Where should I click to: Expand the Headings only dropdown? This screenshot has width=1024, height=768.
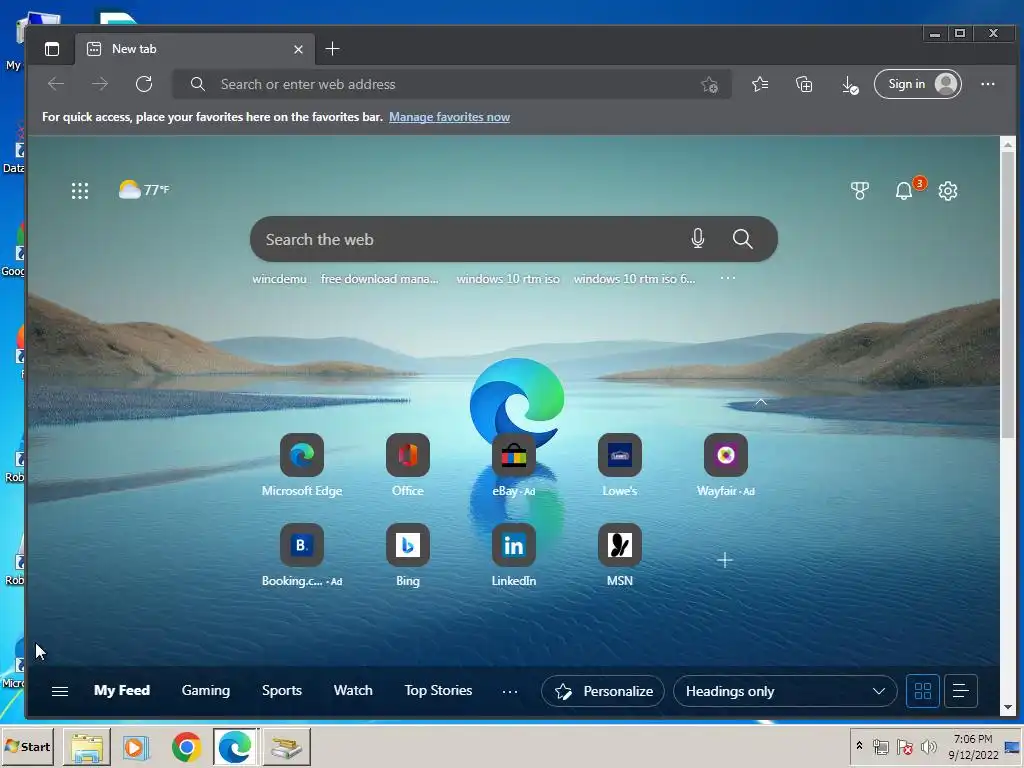pyautogui.click(x=785, y=691)
